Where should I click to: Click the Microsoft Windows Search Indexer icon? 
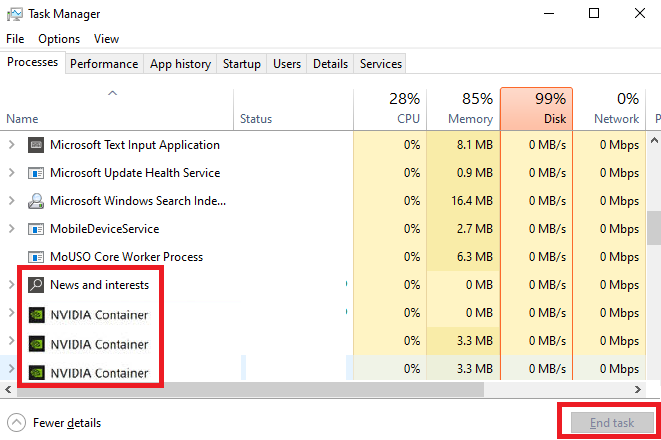click(36, 201)
